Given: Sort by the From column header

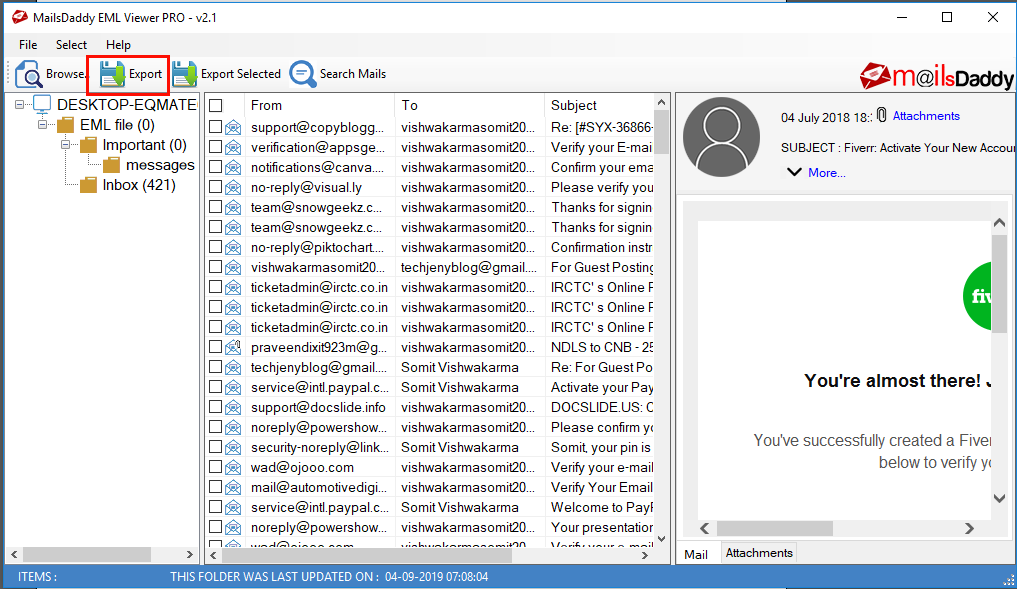Looking at the screenshot, I should click(x=319, y=105).
